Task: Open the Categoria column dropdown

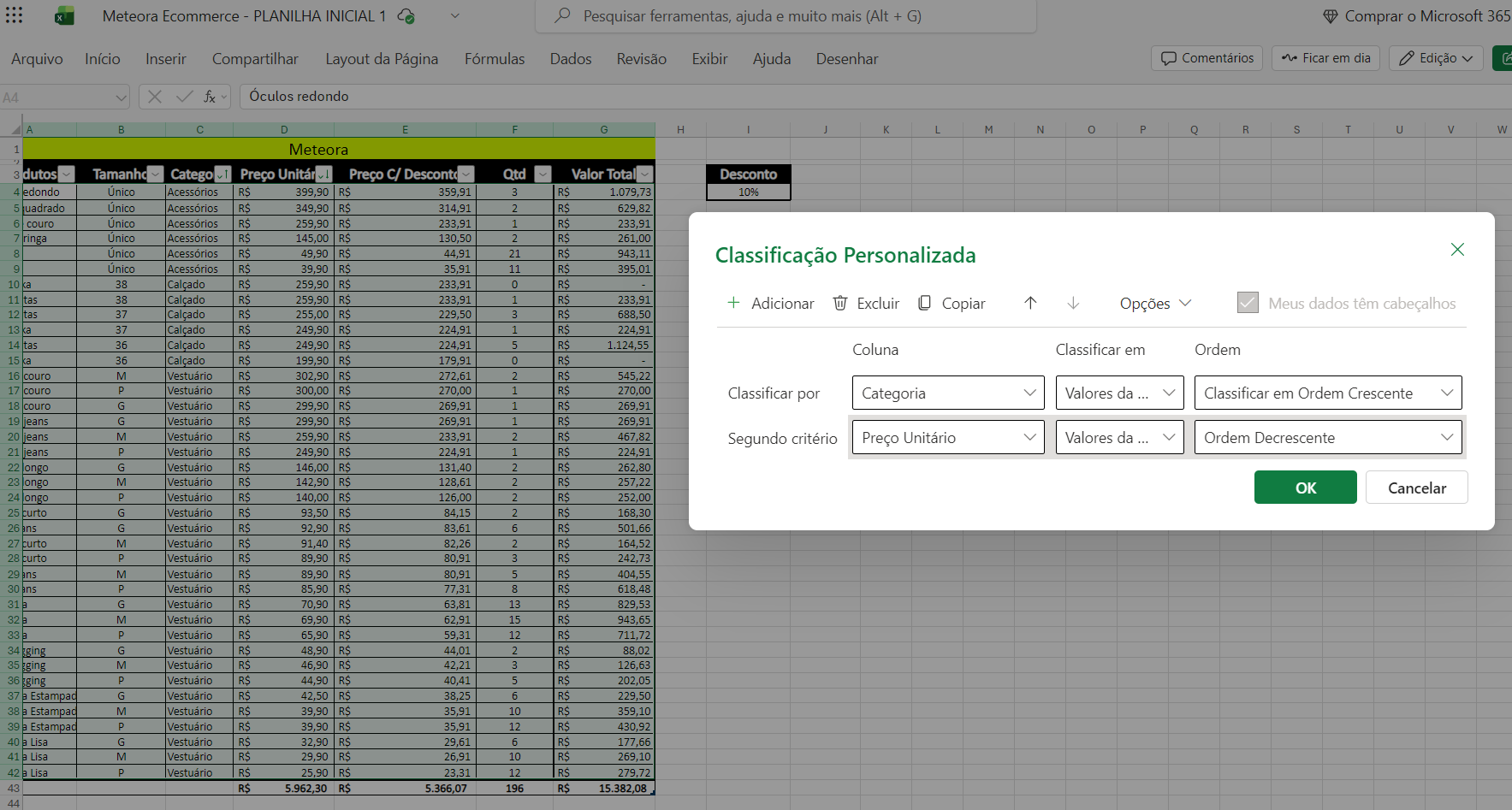Action: (947, 393)
